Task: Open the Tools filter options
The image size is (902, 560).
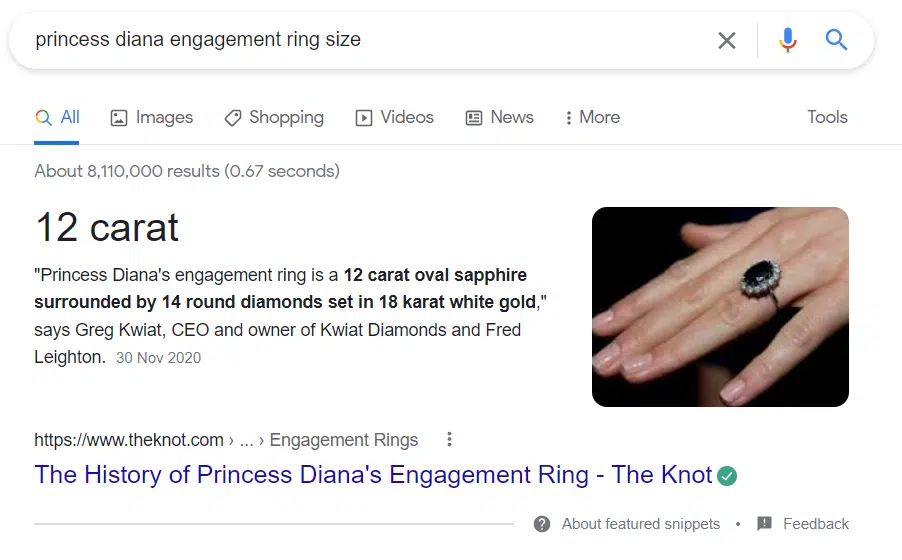Action: point(827,117)
